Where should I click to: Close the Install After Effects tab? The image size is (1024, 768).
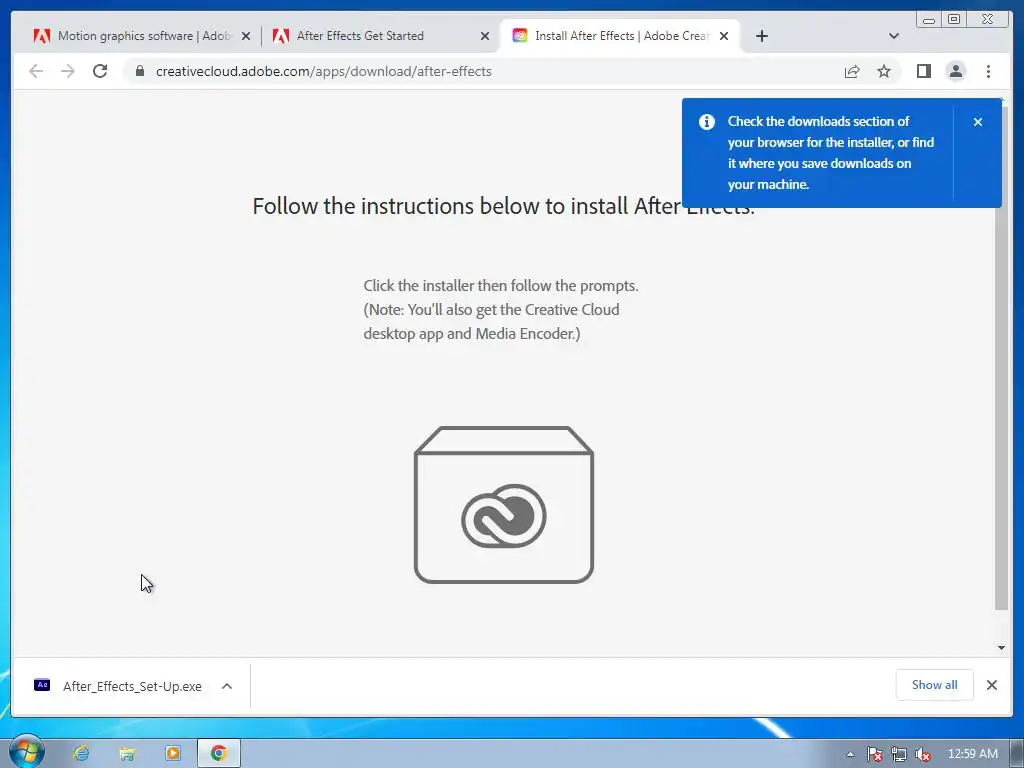point(724,37)
